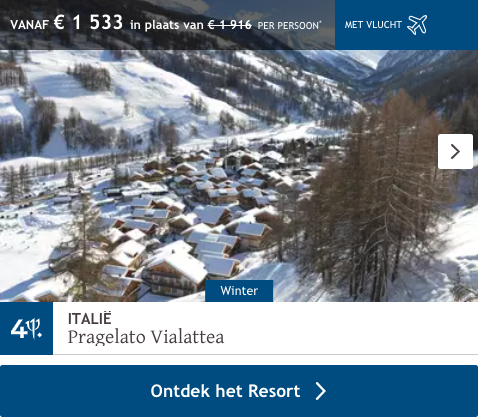Image resolution: width=479 pixels, height=417 pixels.
Task: Click the large chalet at photo bottom
Action: 175,275
